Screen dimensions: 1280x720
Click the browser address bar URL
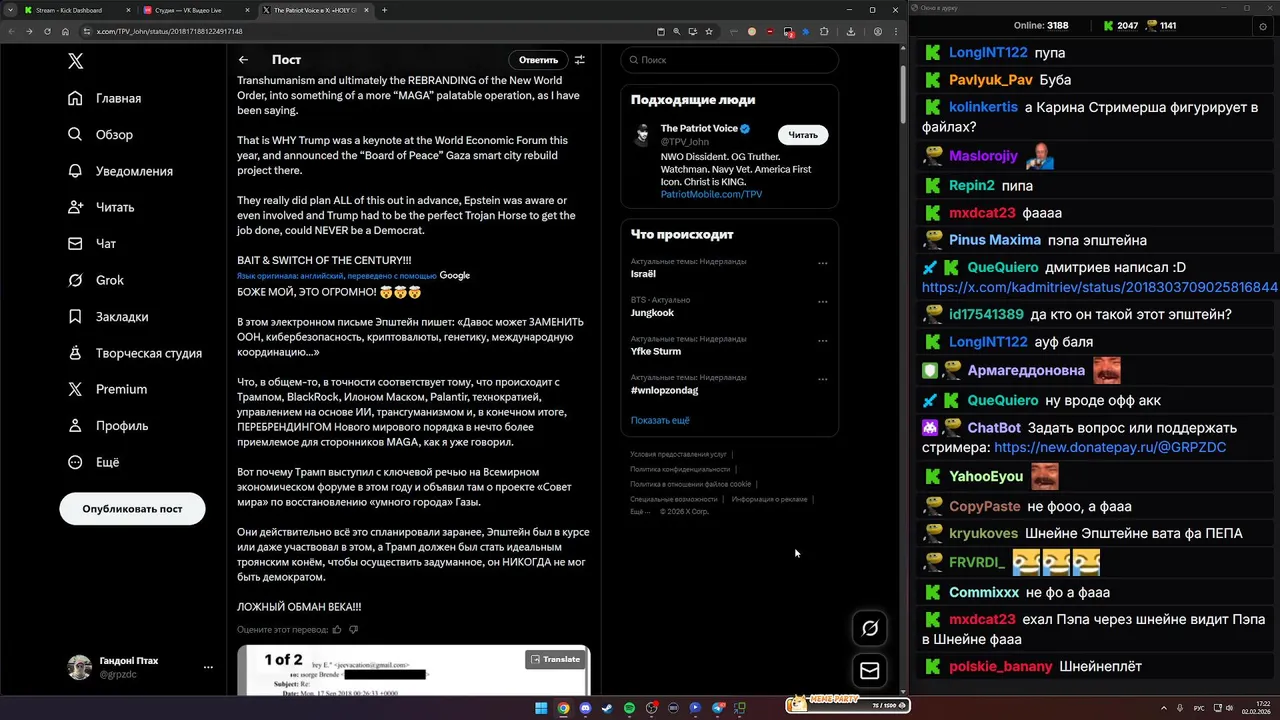tap(169, 31)
